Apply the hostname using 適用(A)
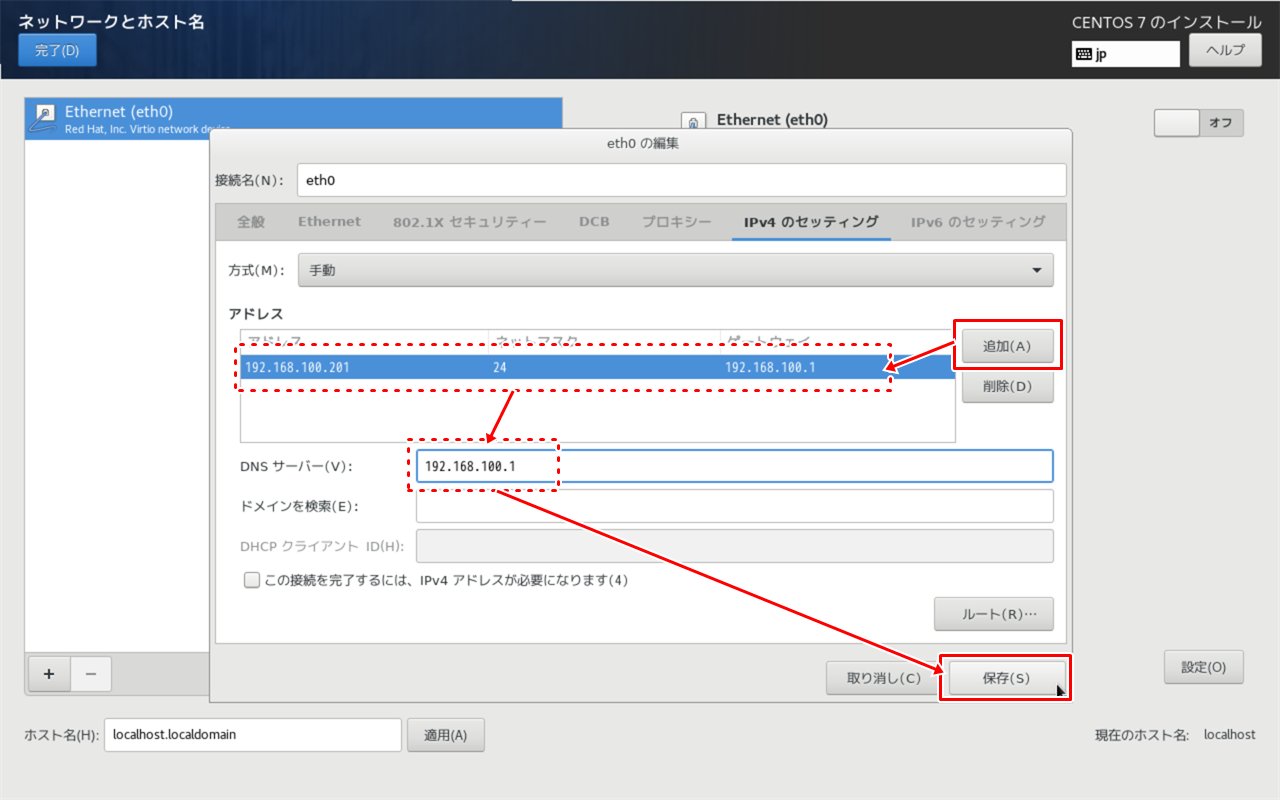 [x=446, y=734]
